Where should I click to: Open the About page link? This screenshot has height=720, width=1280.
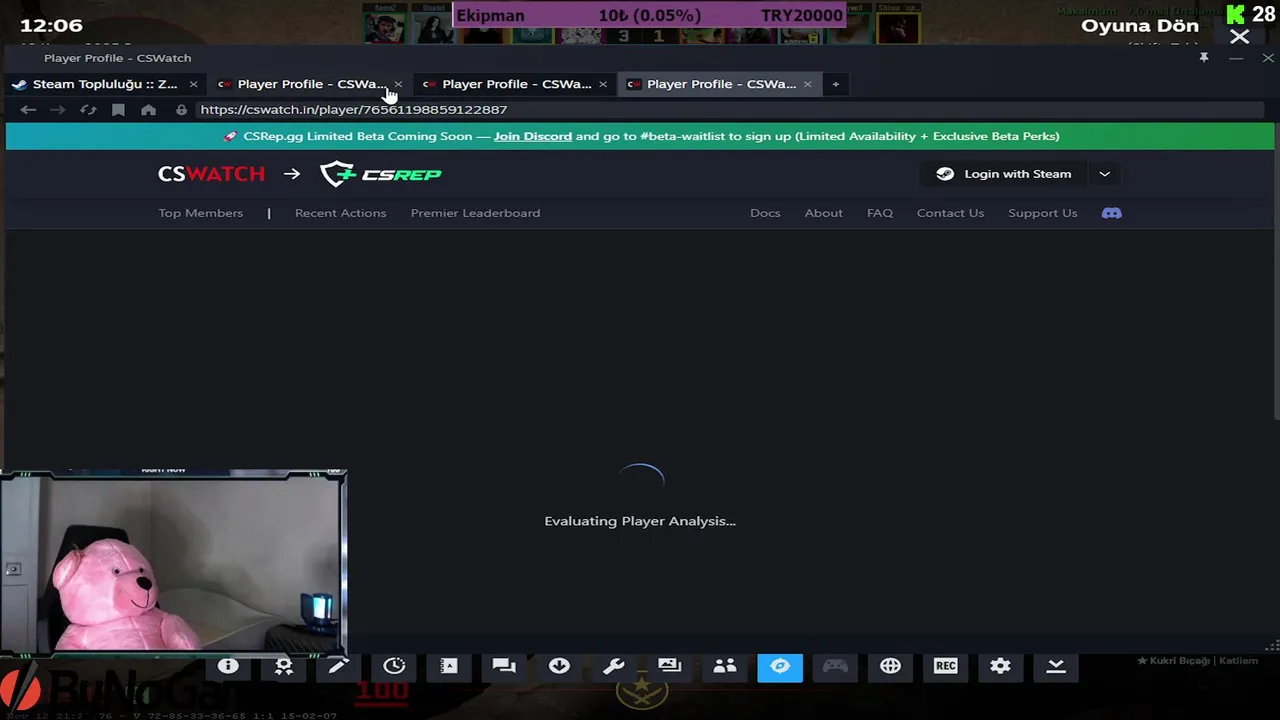pyautogui.click(x=823, y=213)
